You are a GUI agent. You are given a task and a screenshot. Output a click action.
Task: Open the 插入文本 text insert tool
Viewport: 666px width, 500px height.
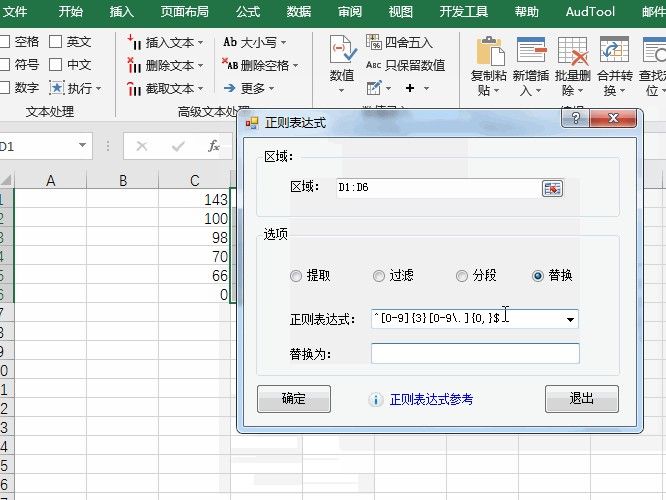coord(165,42)
